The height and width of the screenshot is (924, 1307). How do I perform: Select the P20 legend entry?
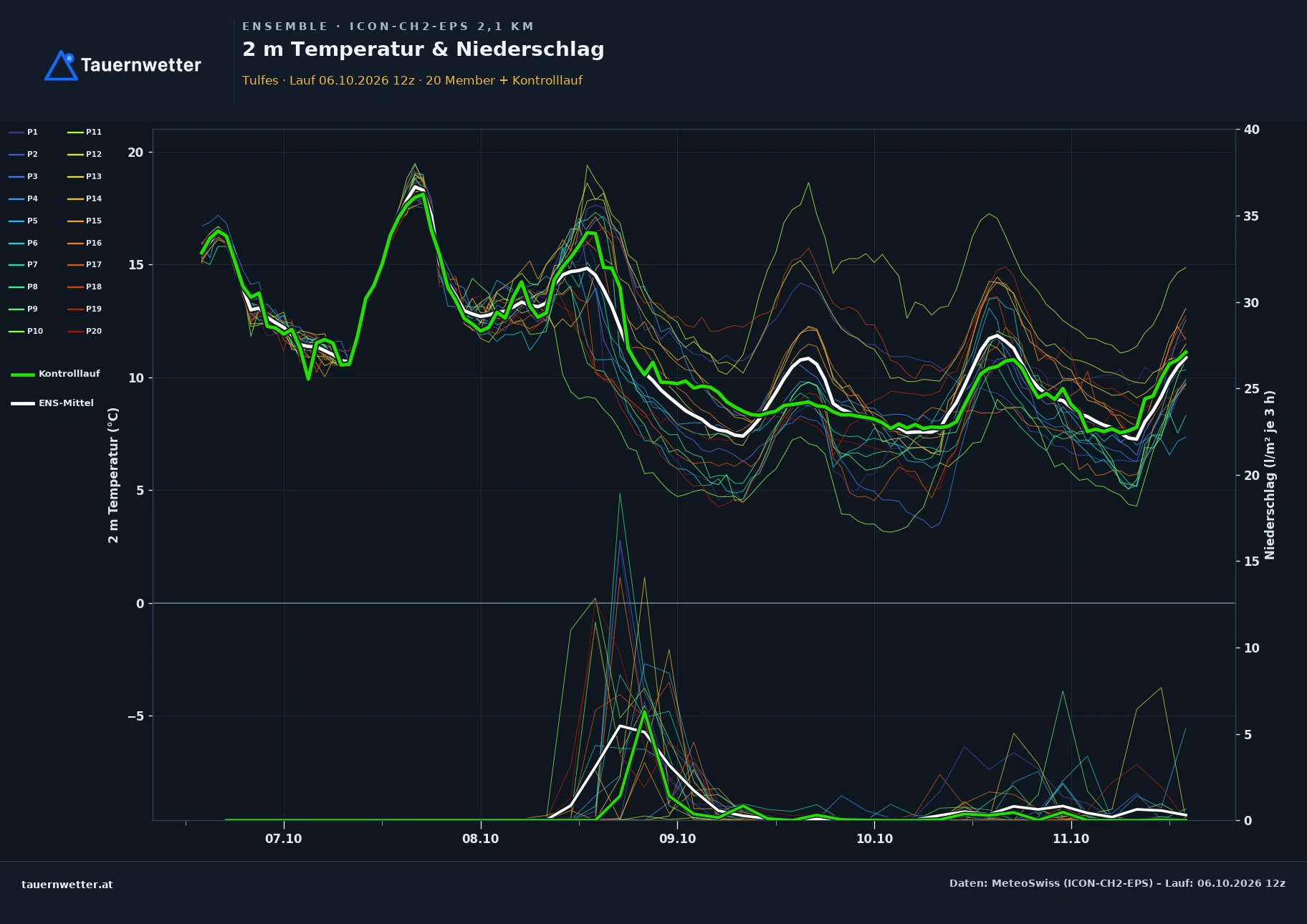85,331
